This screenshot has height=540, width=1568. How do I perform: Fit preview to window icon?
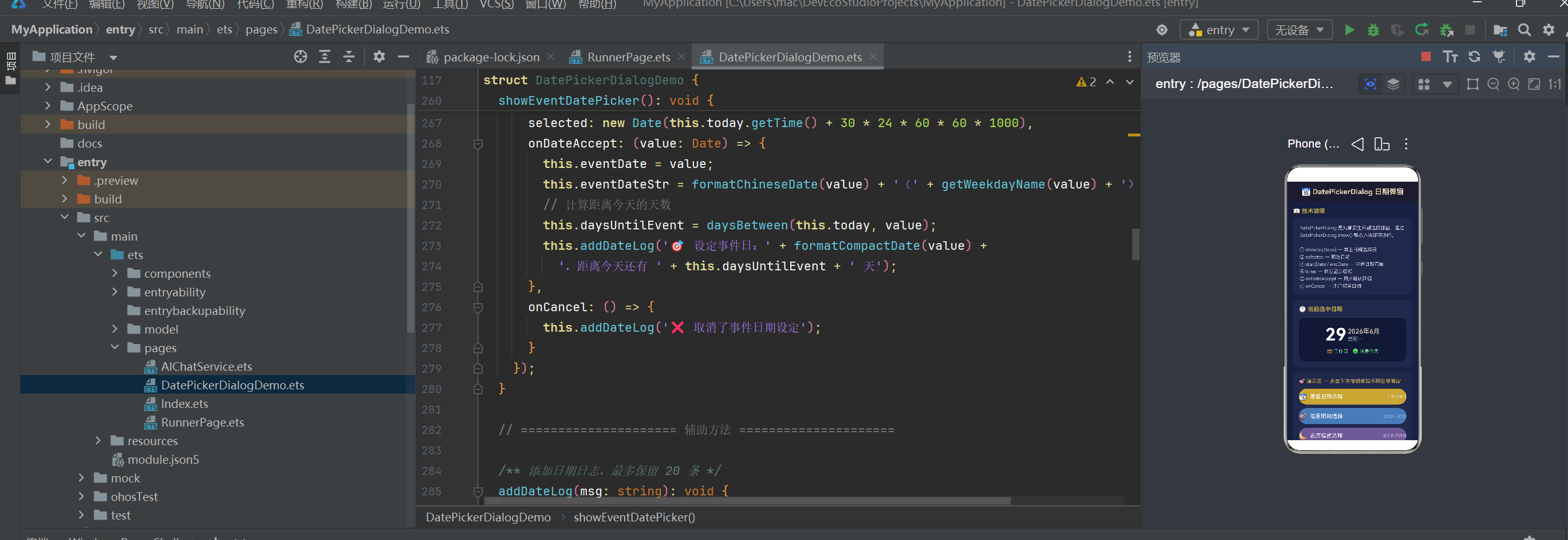(1534, 84)
